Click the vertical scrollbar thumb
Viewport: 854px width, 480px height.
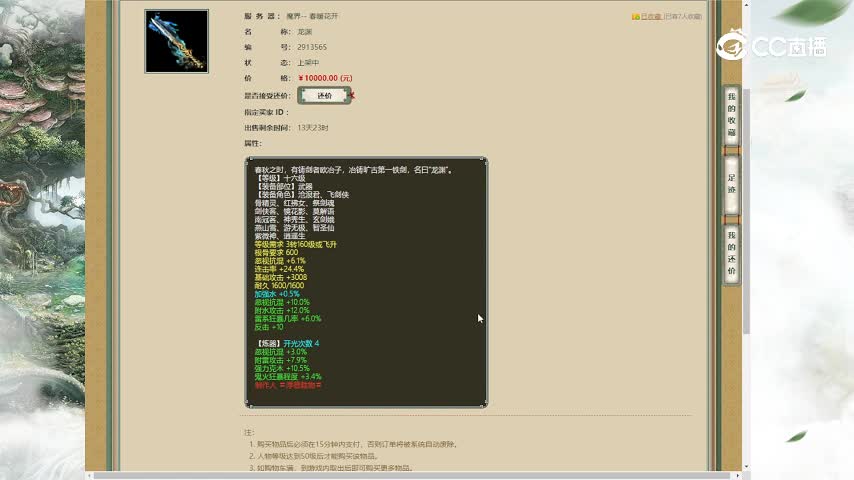[x=746, y=211]
